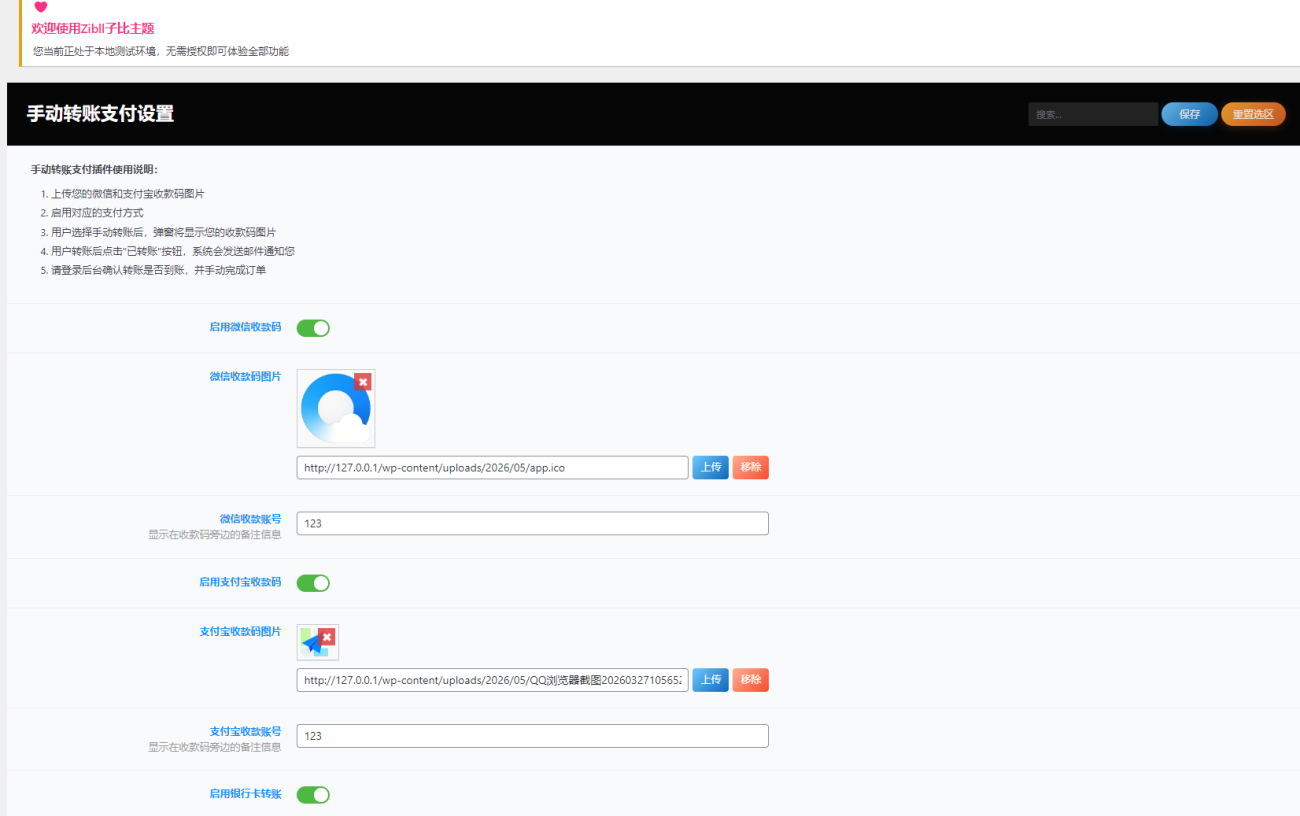Click the 手动转账支付插件使用说明 heading

click(94, 169)
